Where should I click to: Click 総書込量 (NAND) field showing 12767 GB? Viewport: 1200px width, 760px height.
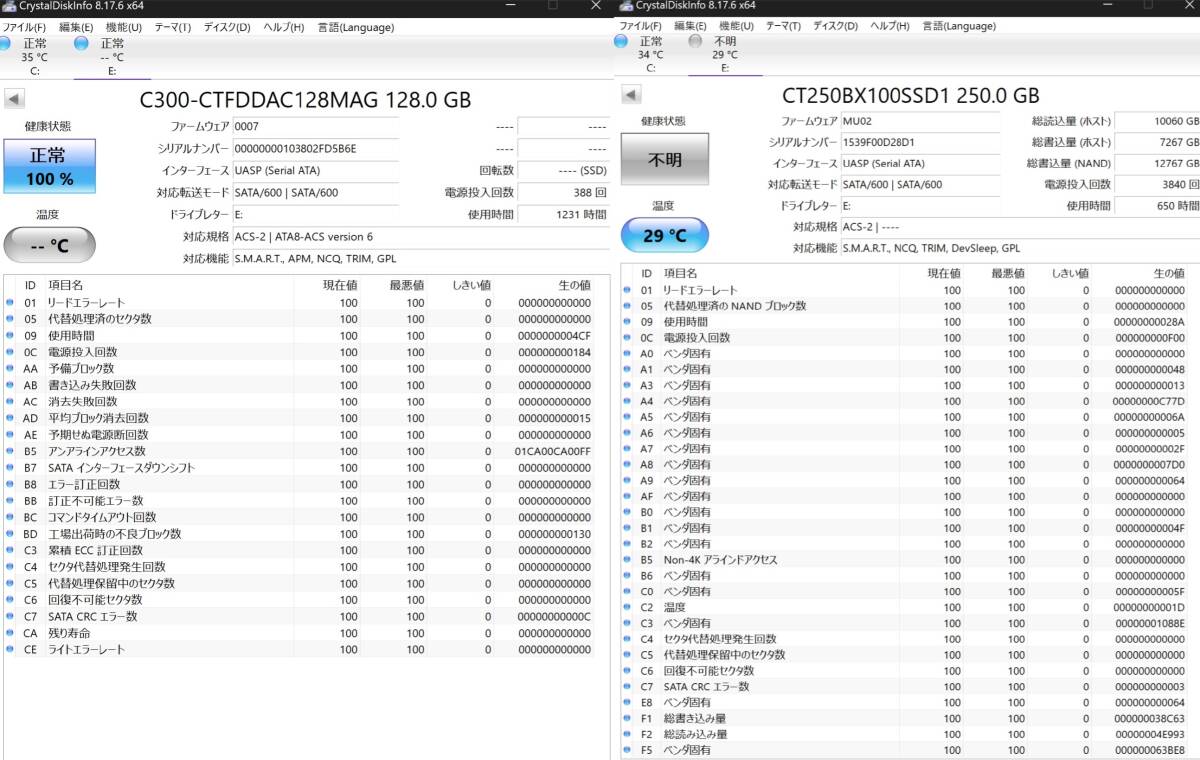point(1157,163)
